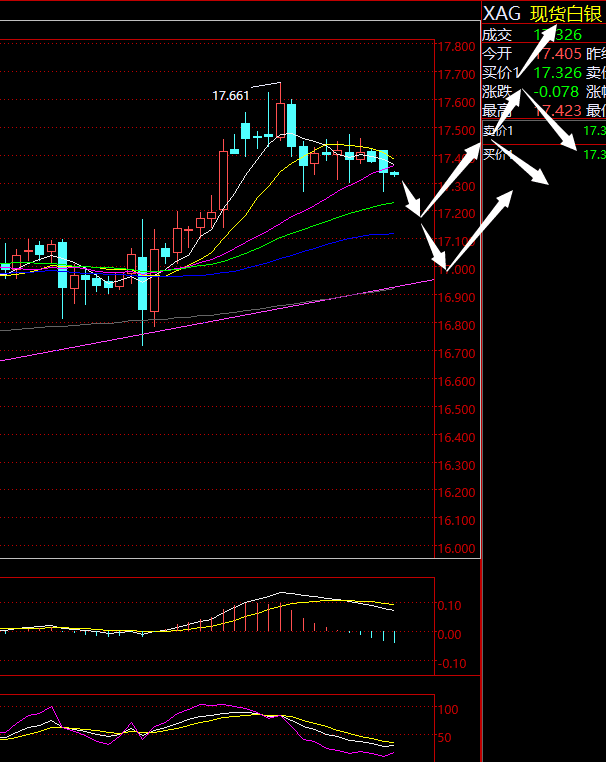
Task: Click the 成交 label in quote panel
Action: tap(497, 35)
